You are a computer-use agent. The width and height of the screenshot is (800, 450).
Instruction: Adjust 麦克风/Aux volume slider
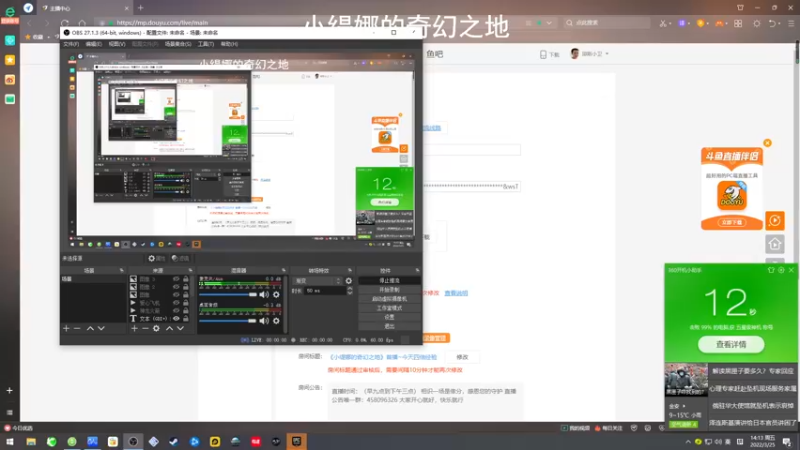(x=228, y=294)
